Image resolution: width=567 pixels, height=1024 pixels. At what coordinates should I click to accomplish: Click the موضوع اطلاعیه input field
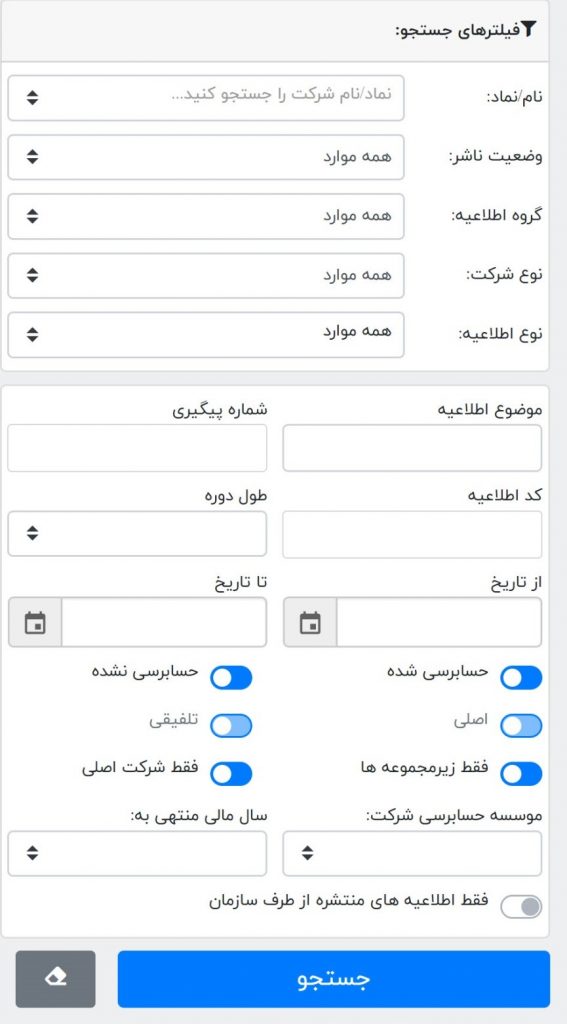click(x=412, y=448)
